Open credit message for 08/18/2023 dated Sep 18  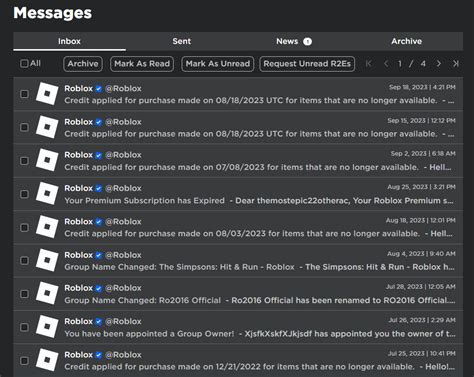pos(238,94)
